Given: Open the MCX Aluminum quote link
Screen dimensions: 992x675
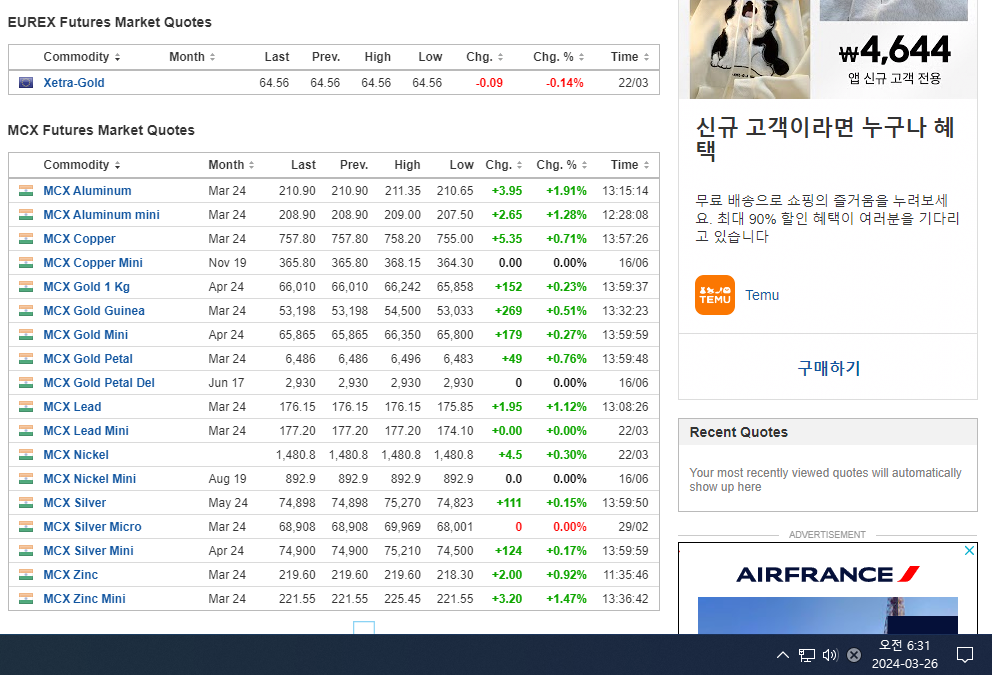Looking at the screenshot, I should [x=87, y=190].
